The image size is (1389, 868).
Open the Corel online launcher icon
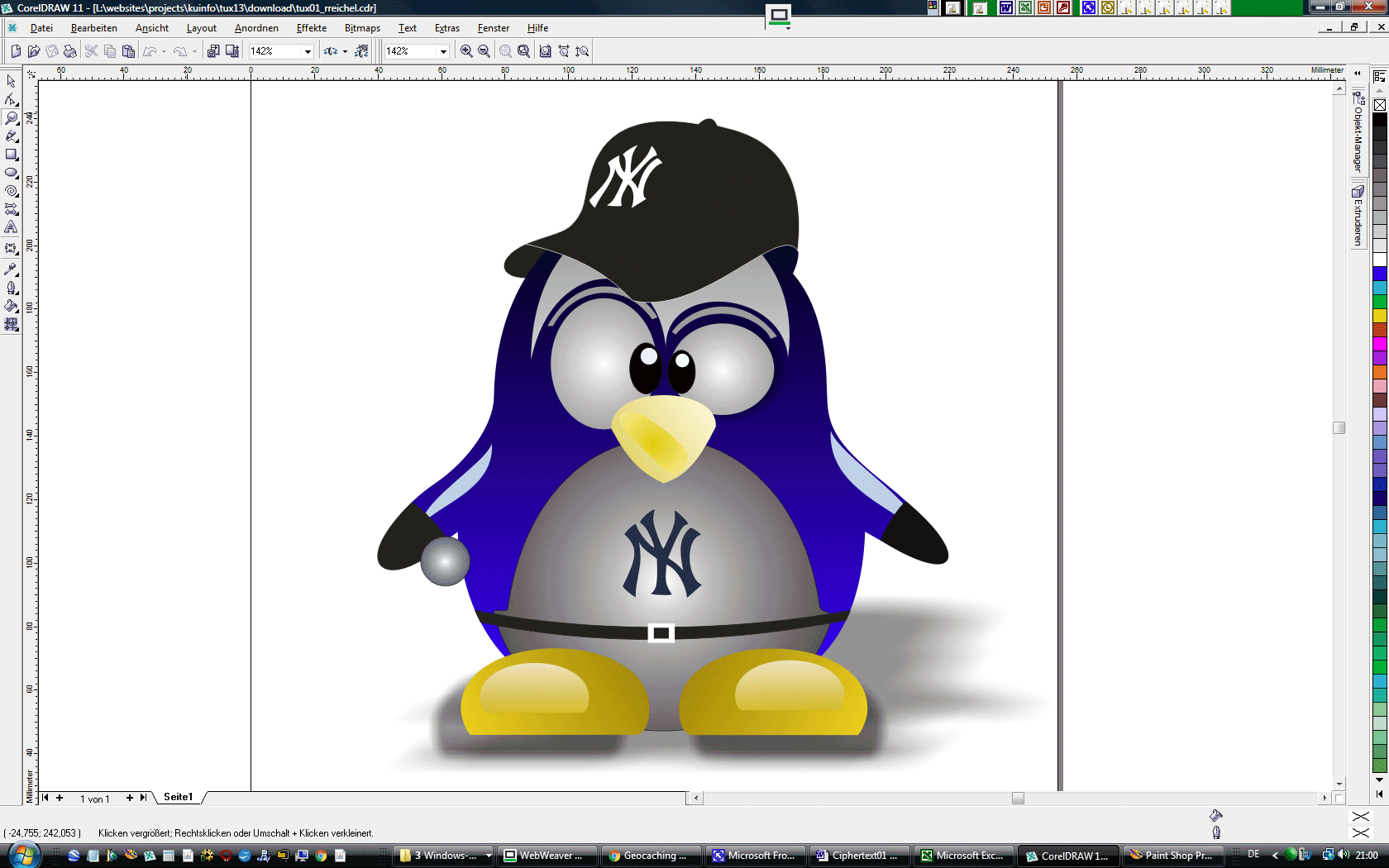pos(361,51)
